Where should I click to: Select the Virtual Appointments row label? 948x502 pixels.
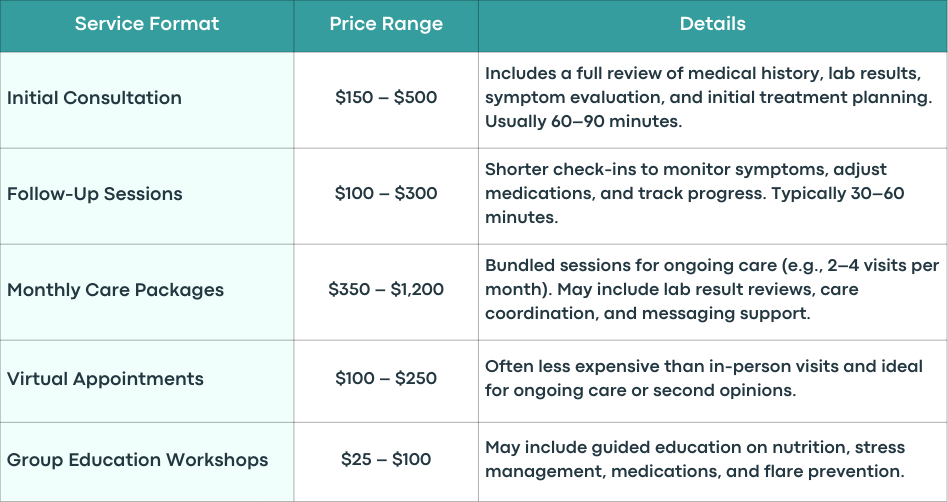[x=105, y=379]
